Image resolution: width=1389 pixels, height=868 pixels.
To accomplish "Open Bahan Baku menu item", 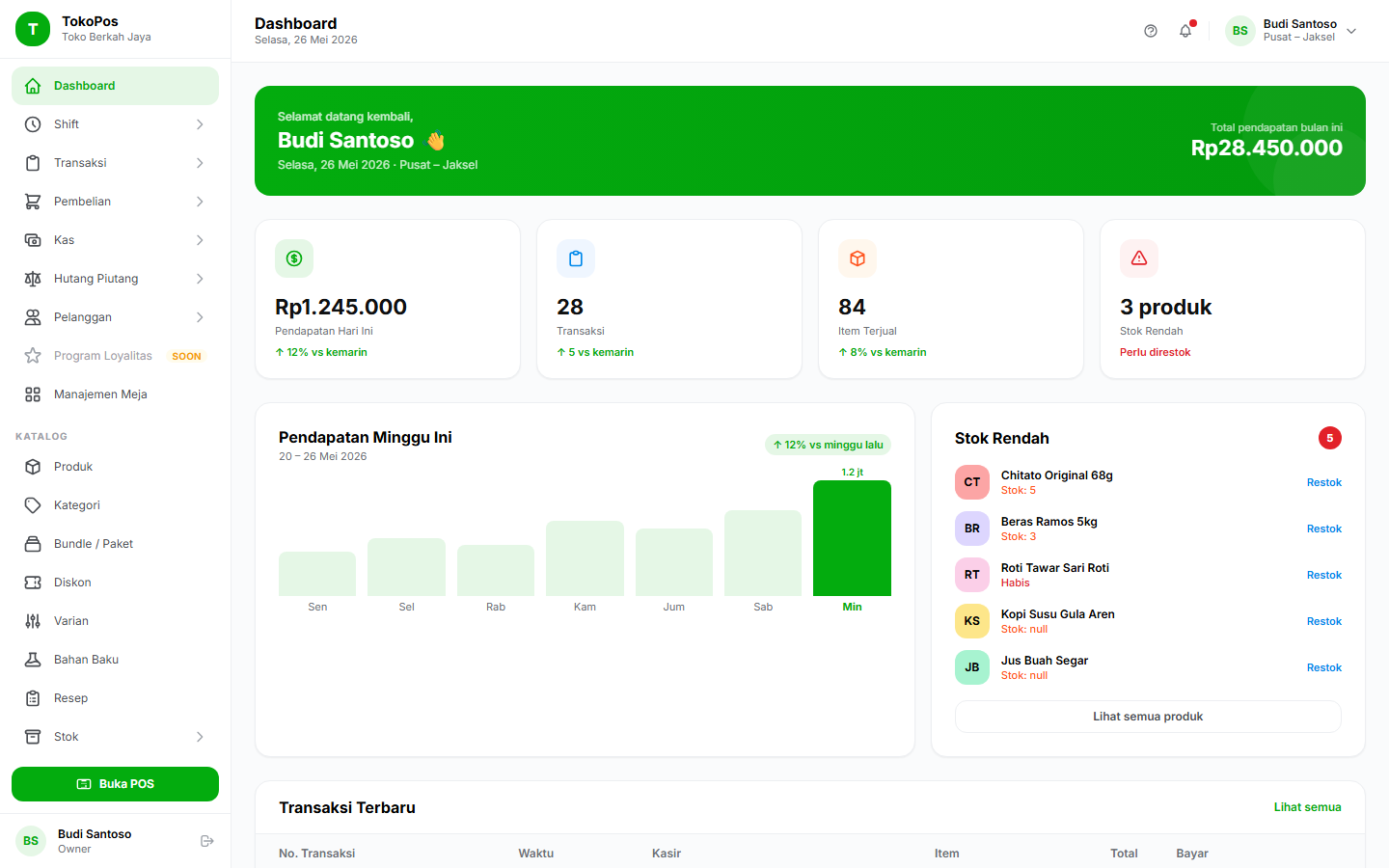I will (x=115, y=660).
